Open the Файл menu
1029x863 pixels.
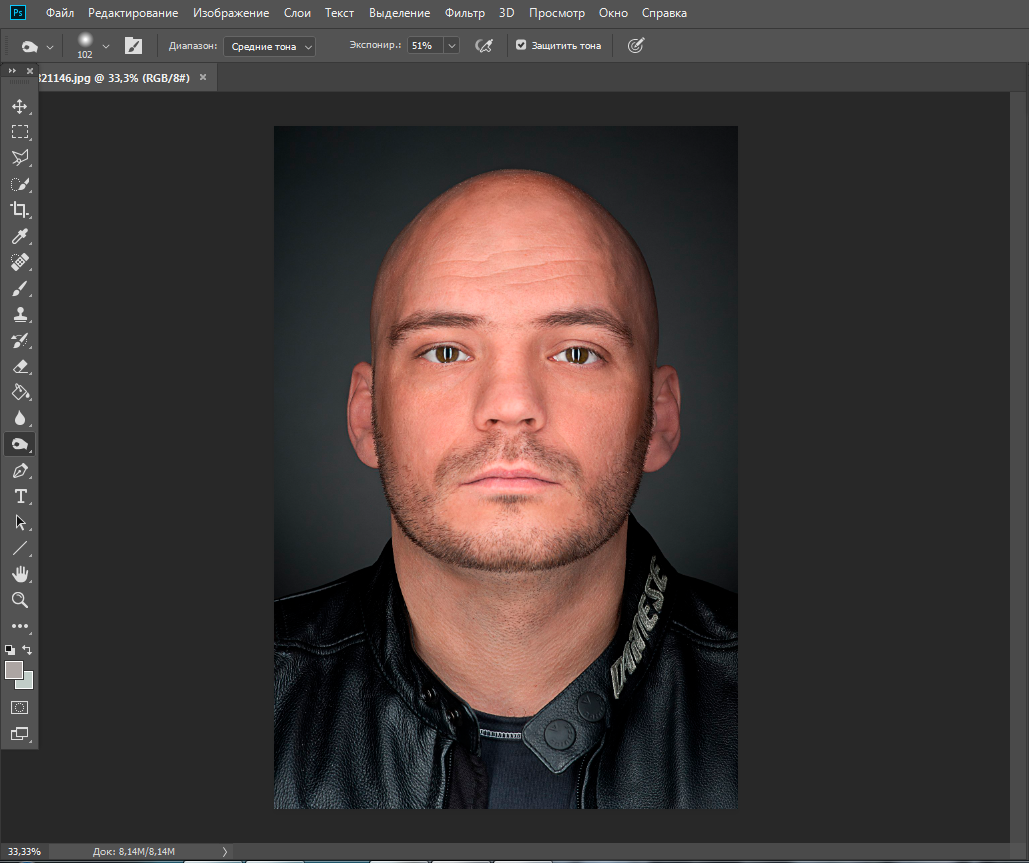[x=60, y=13]
